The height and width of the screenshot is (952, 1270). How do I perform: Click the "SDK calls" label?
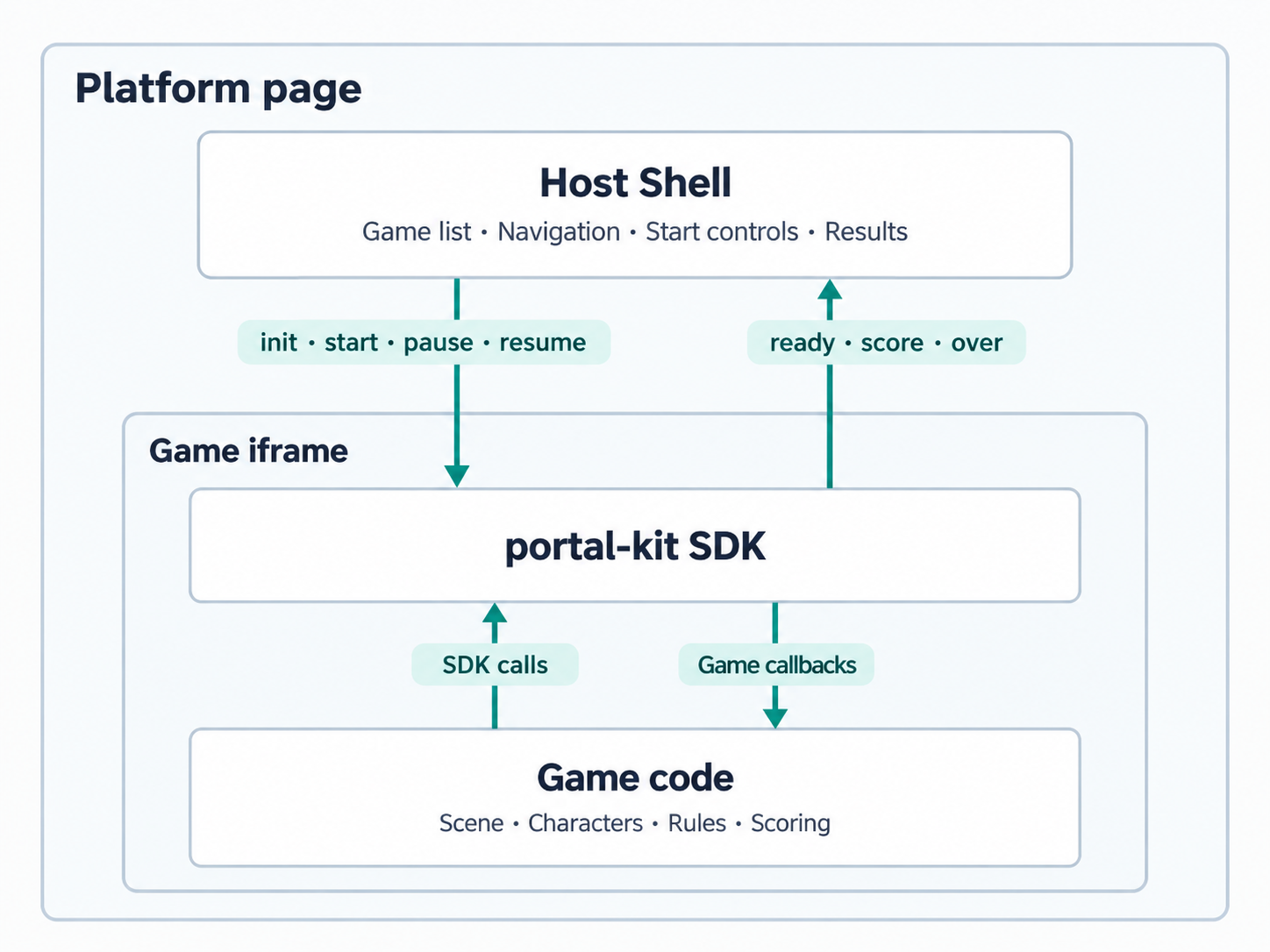tap(495, 664)
